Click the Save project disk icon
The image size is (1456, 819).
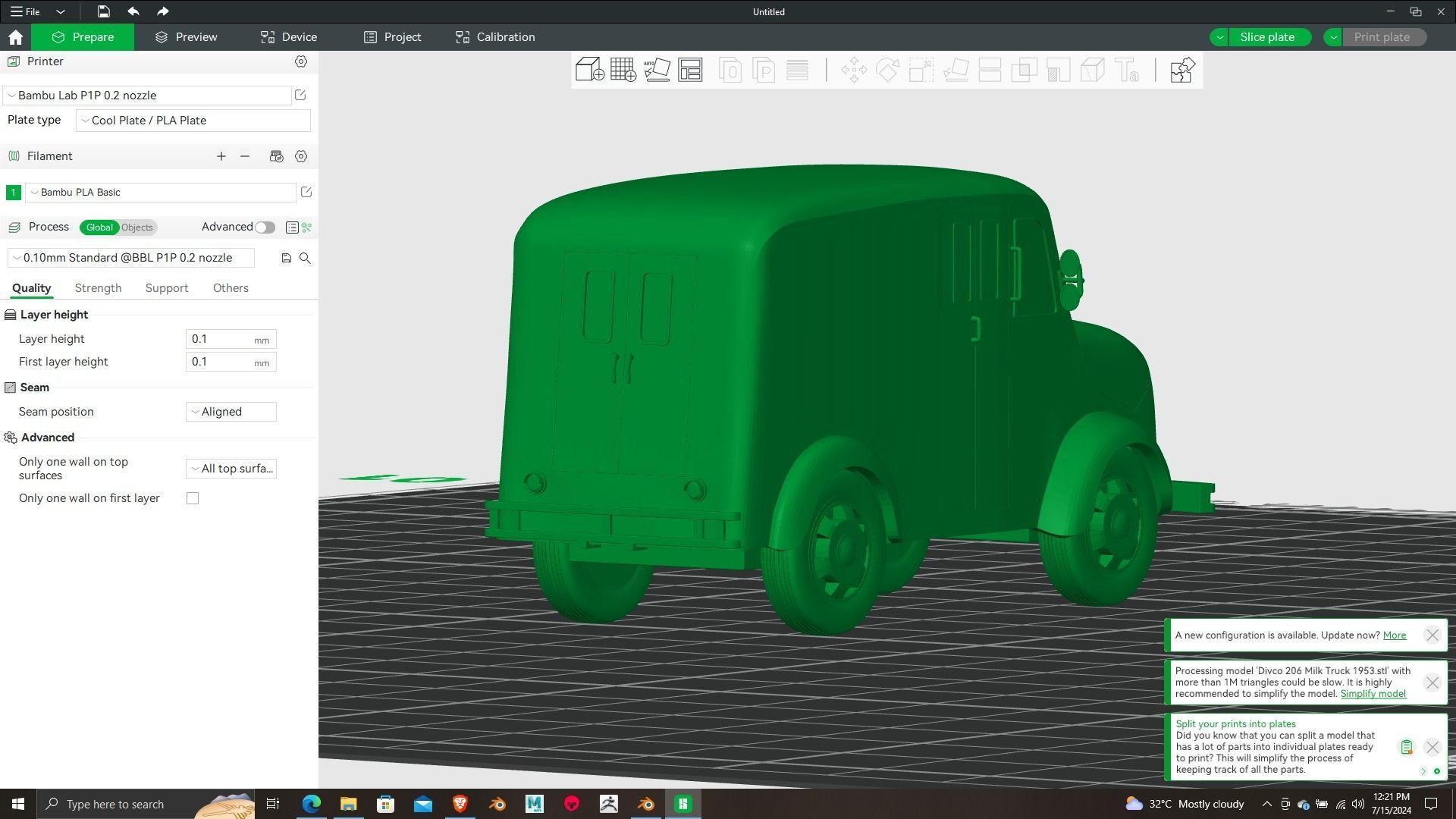pyautogui.click(x=103, y=11)
